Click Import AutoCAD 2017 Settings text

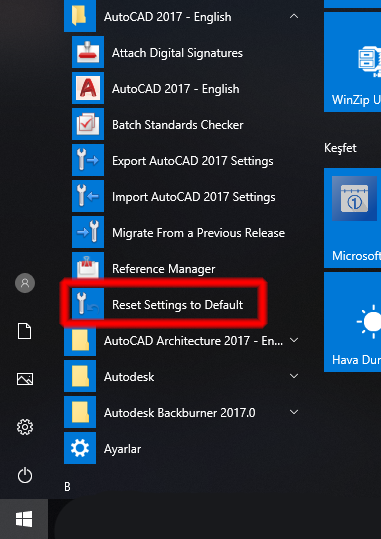(x=194, y=197)
